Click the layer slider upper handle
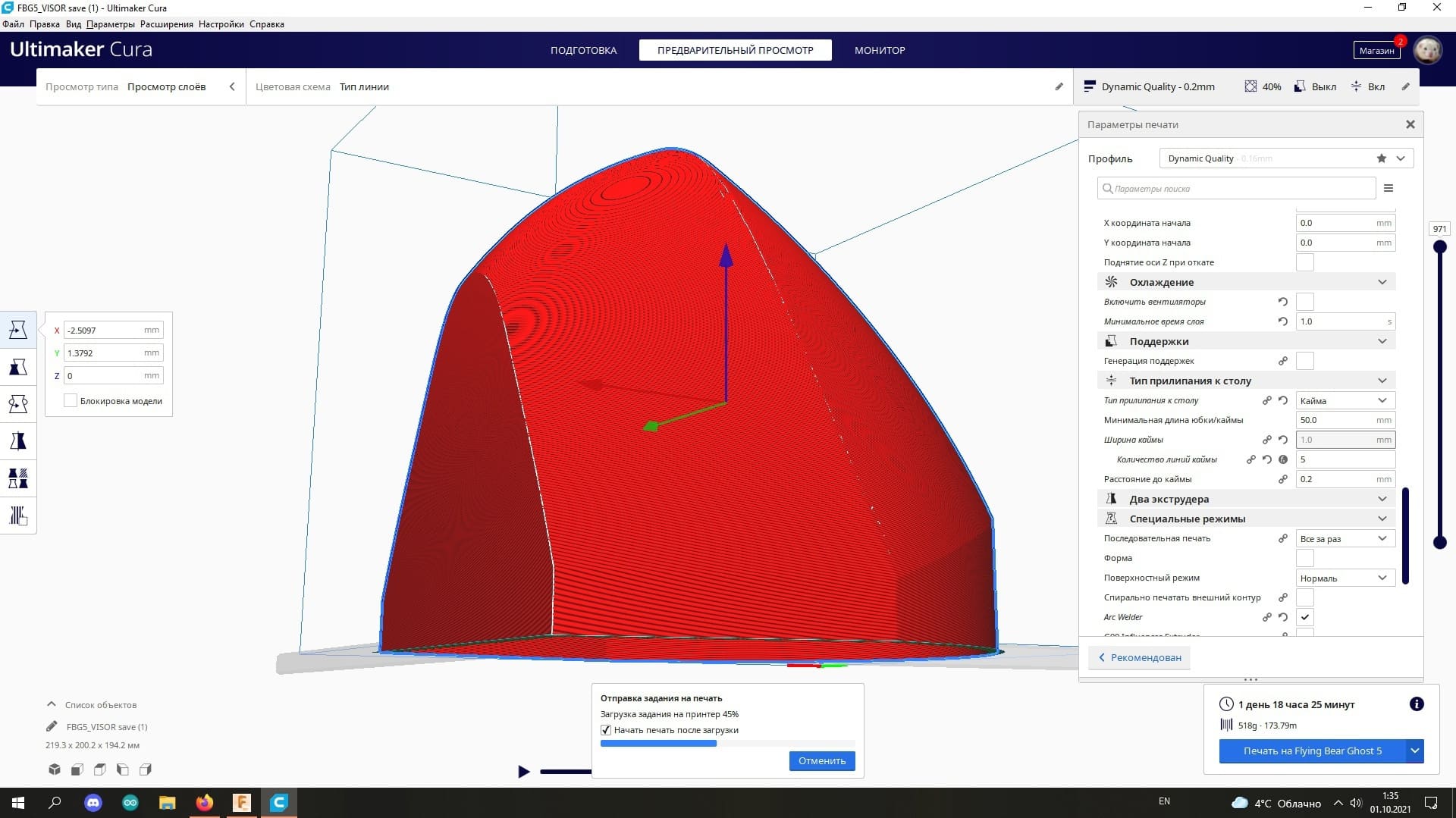Screen dimensions: 1456x818 pos(1440,246)
